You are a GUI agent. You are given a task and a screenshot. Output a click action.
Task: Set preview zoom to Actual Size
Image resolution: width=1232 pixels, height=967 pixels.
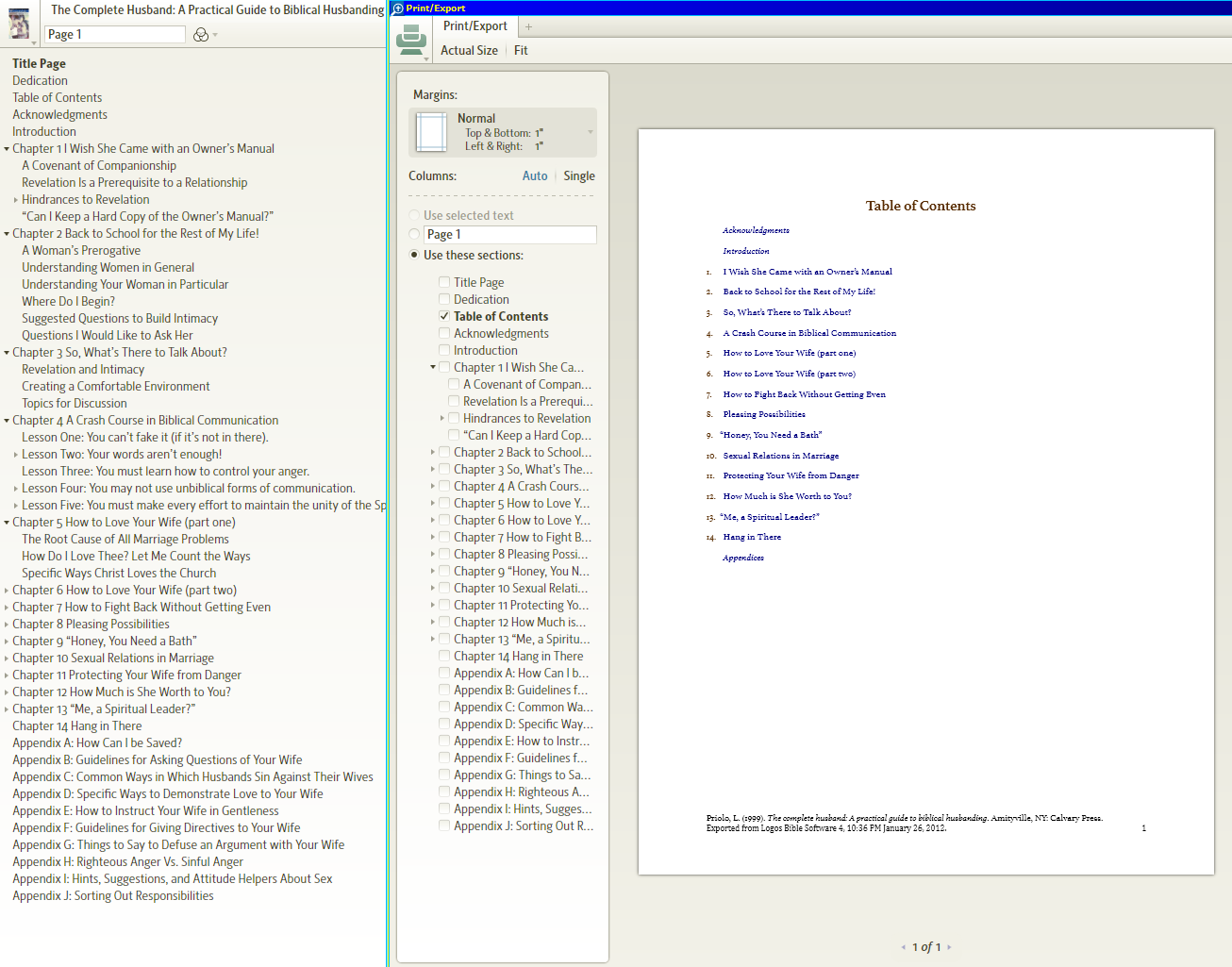click(469, 51)
